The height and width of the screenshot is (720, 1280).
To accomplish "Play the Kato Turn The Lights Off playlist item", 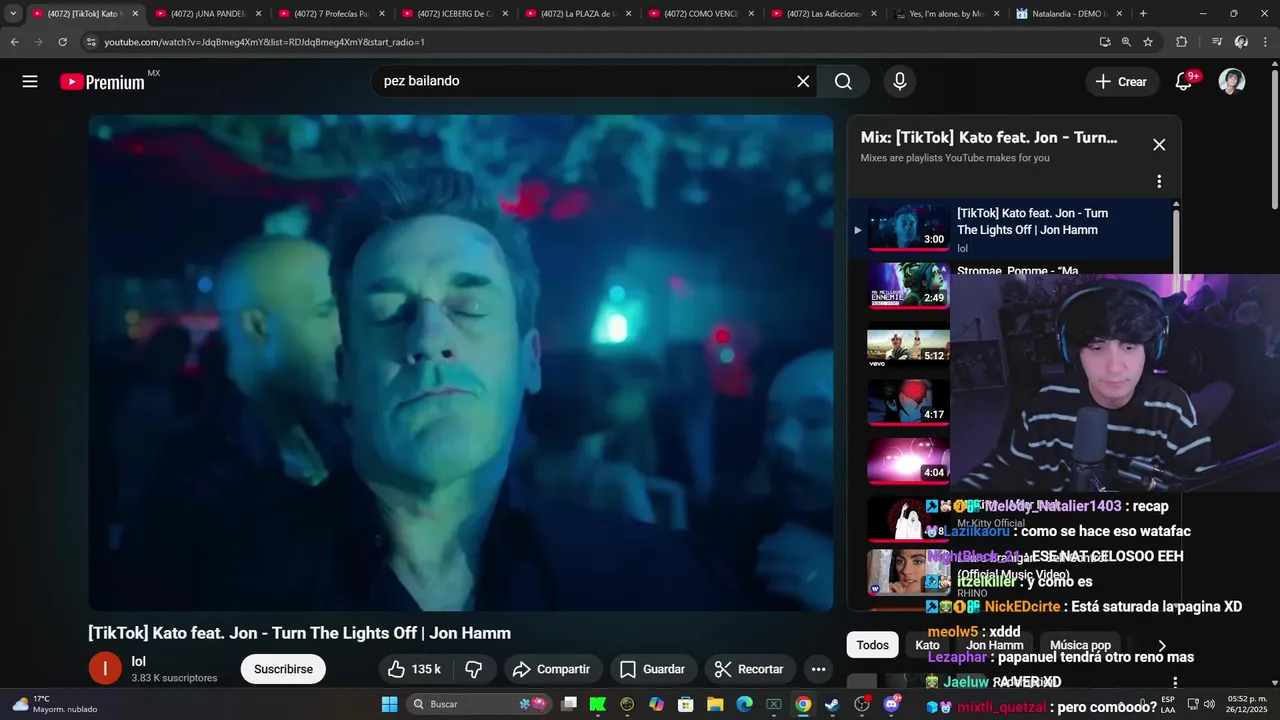I will point(1010,228).
